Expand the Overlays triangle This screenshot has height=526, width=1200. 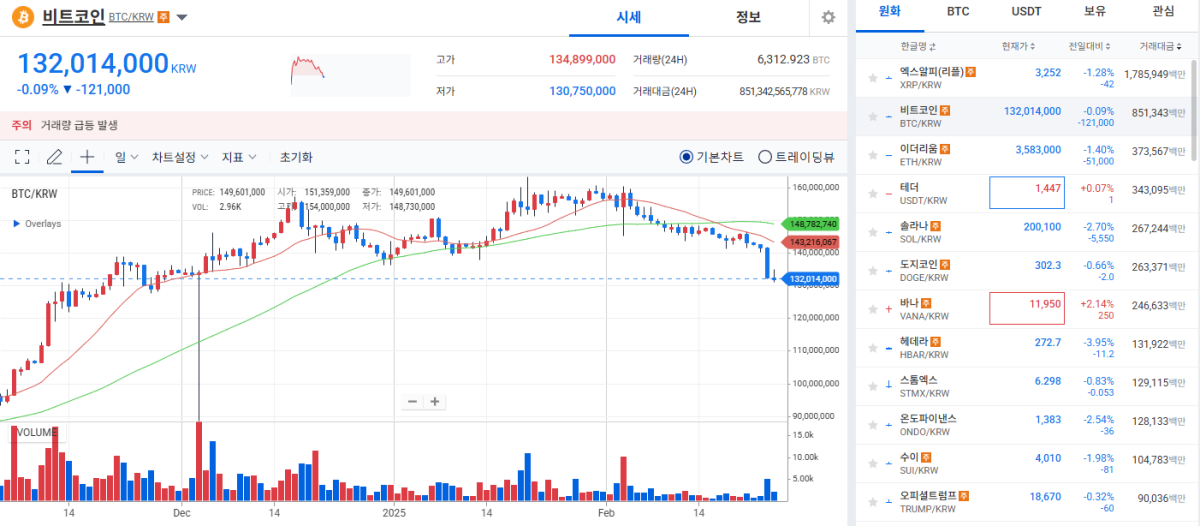[x=16, y=224]
